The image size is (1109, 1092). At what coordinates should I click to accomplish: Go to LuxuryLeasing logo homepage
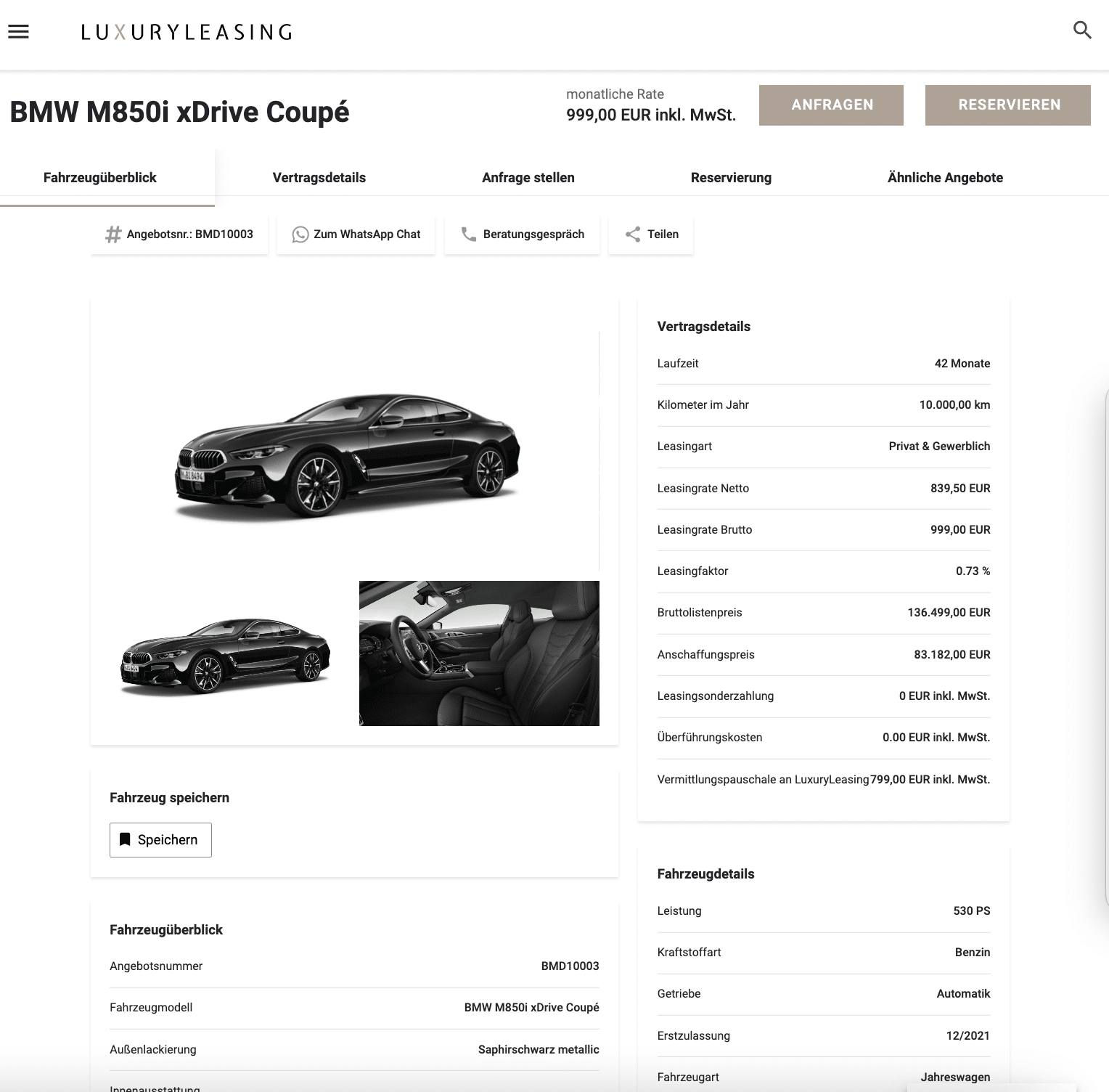(x=187, y=32)
